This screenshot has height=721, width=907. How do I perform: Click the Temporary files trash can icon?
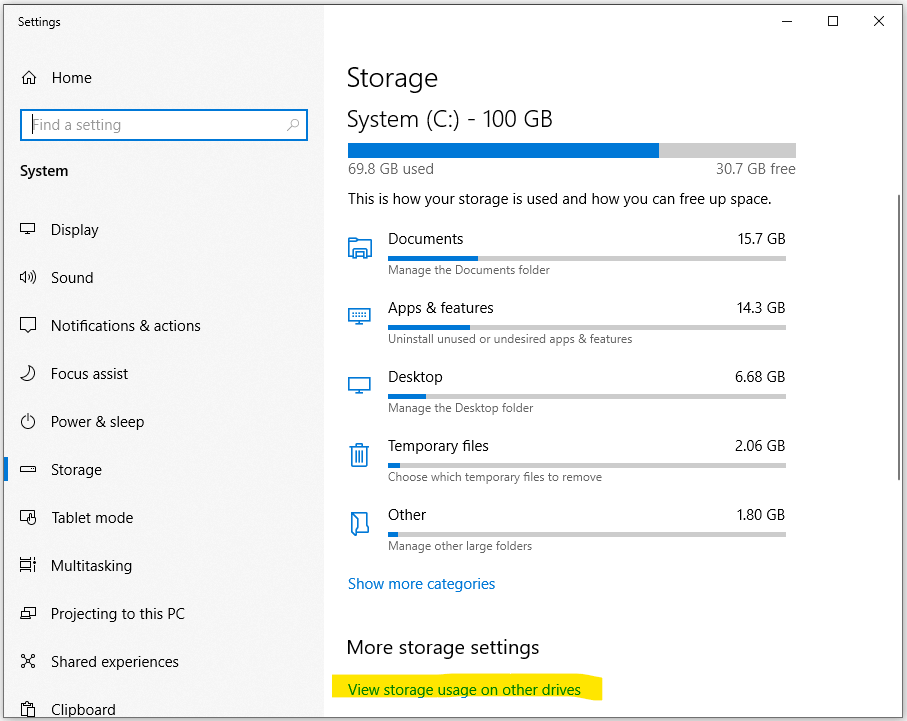click(x=359, y=455)
